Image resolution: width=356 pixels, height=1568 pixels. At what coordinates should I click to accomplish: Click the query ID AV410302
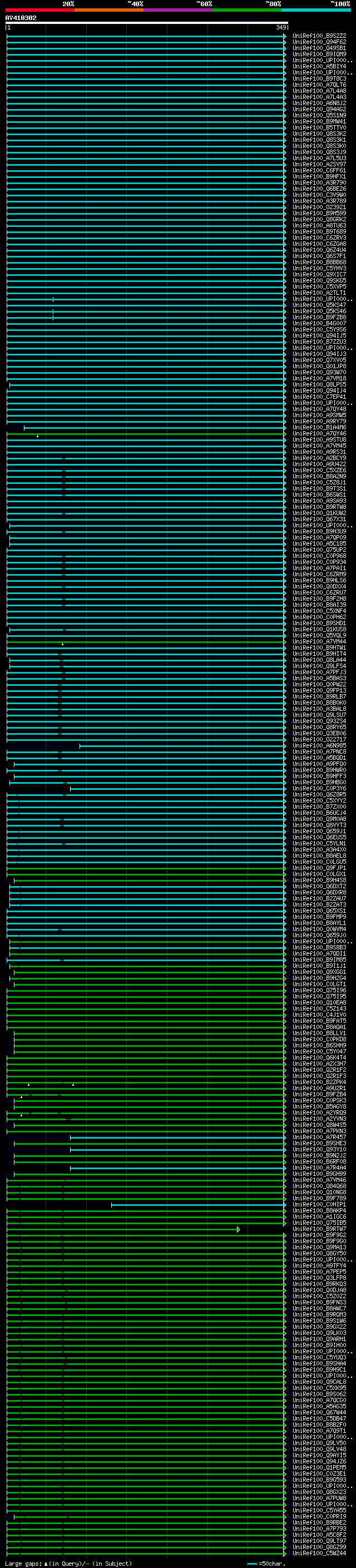pyautogui.click(x=21, y=18)
